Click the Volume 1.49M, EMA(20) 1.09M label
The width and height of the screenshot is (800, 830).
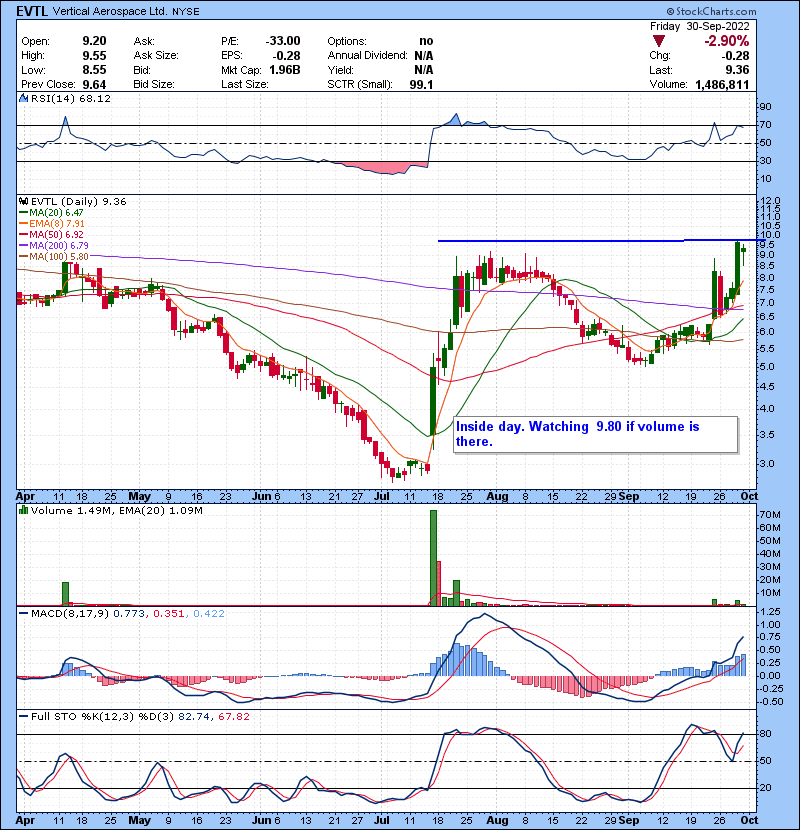pos(116,511)
